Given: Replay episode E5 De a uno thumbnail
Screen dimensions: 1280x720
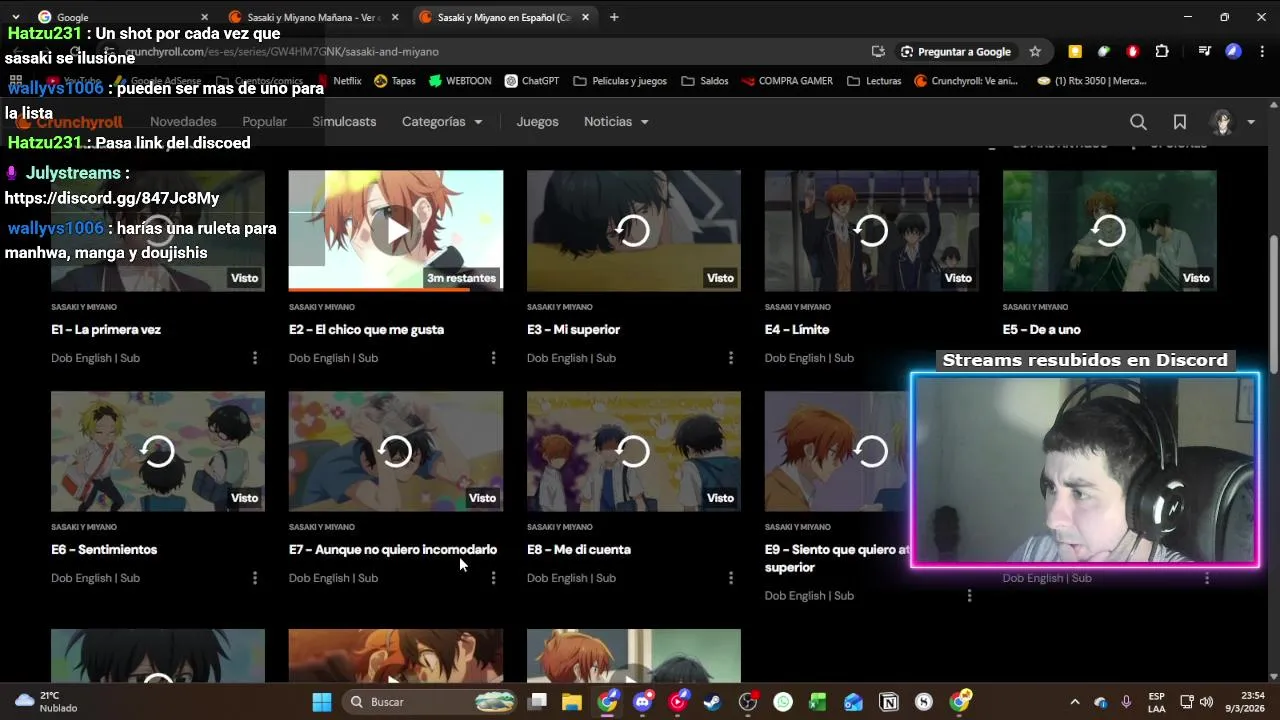Looking at the screenshot, I should tap(1110, 231).
